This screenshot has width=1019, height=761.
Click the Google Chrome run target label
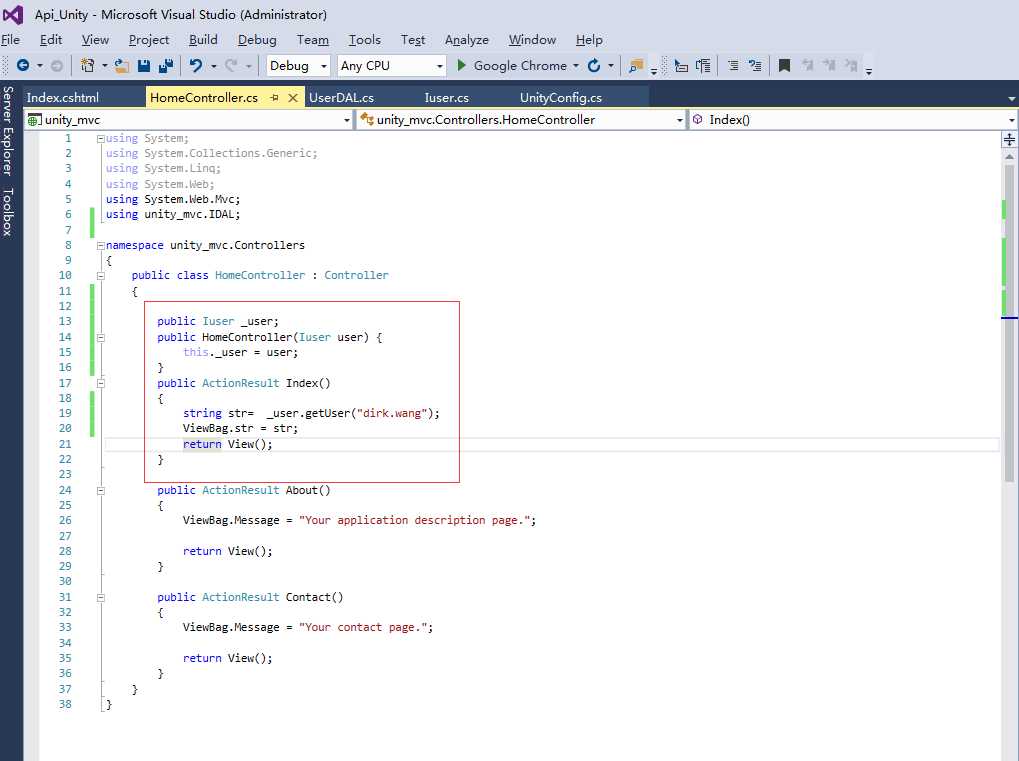(x=520, y=66)
